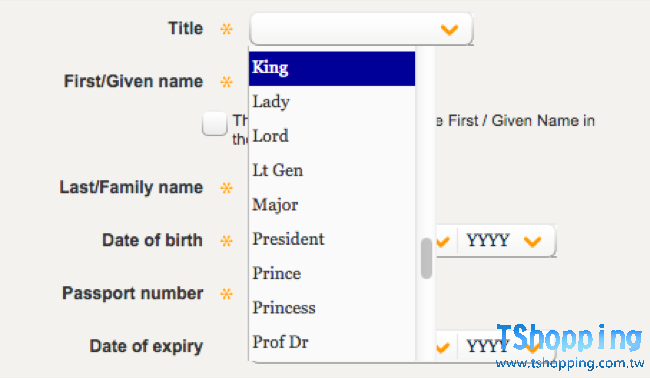Tick the First/Given Name checkbox
Viewport: 650px width, 378px height.
pyautogui.click(x=214, y=124)
